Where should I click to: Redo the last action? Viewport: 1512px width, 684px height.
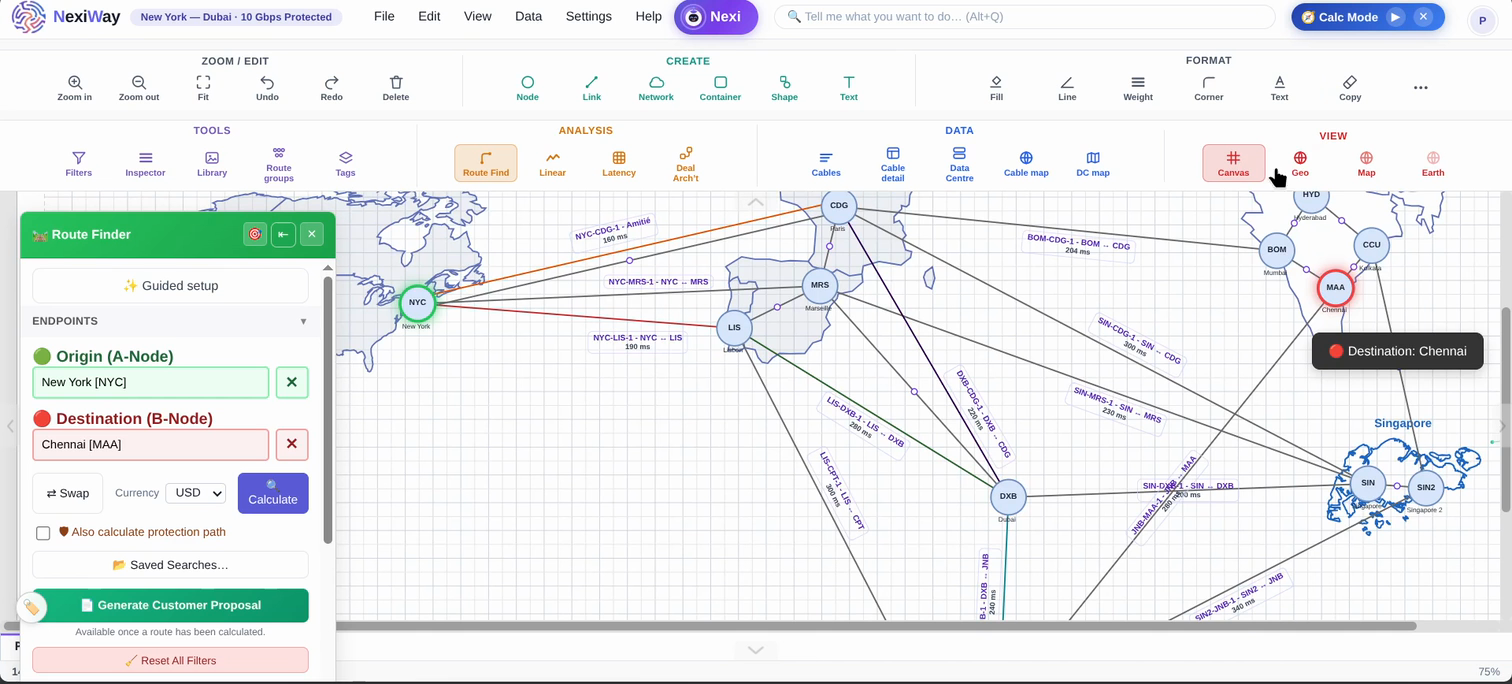pyautogui.click(x=331, y=88)
